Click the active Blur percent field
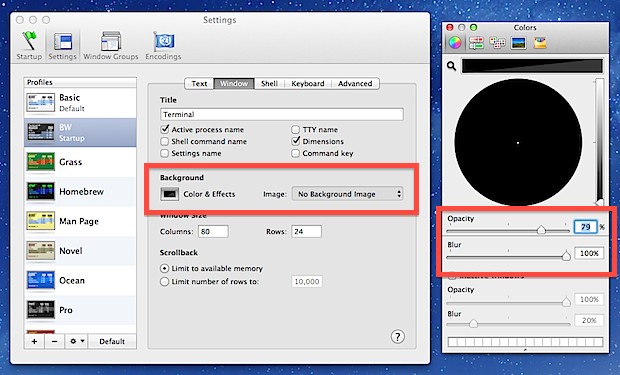 (589, 253)
